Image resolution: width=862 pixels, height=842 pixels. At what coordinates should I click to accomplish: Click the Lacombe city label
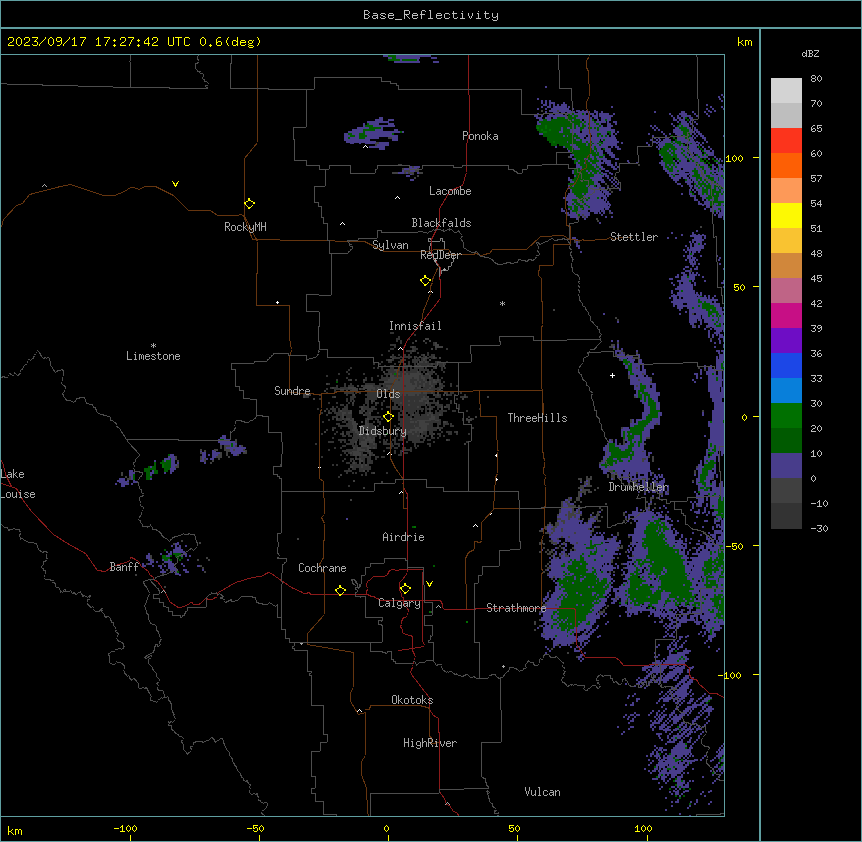[450, 191]
